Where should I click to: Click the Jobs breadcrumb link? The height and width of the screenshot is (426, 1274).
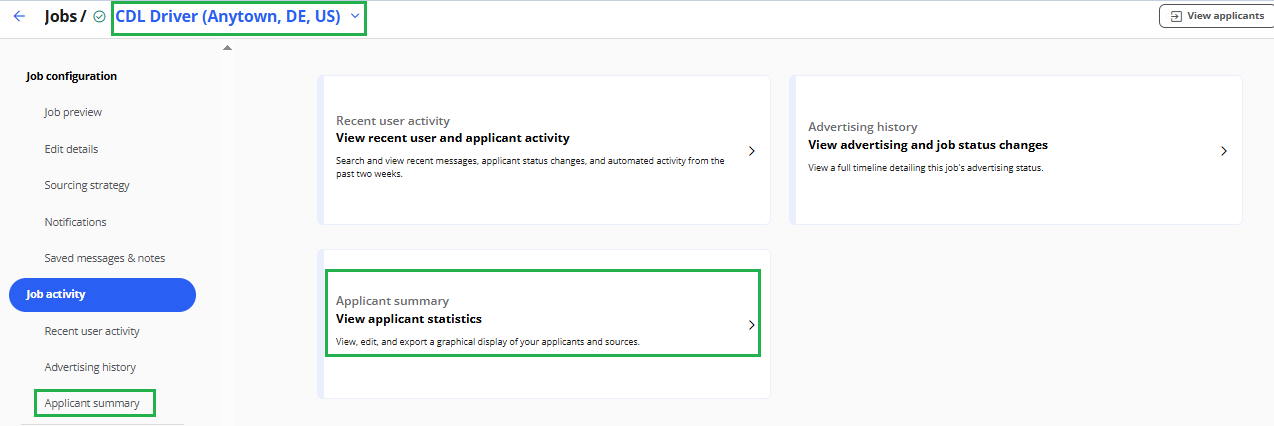click(x=62, y=17)
